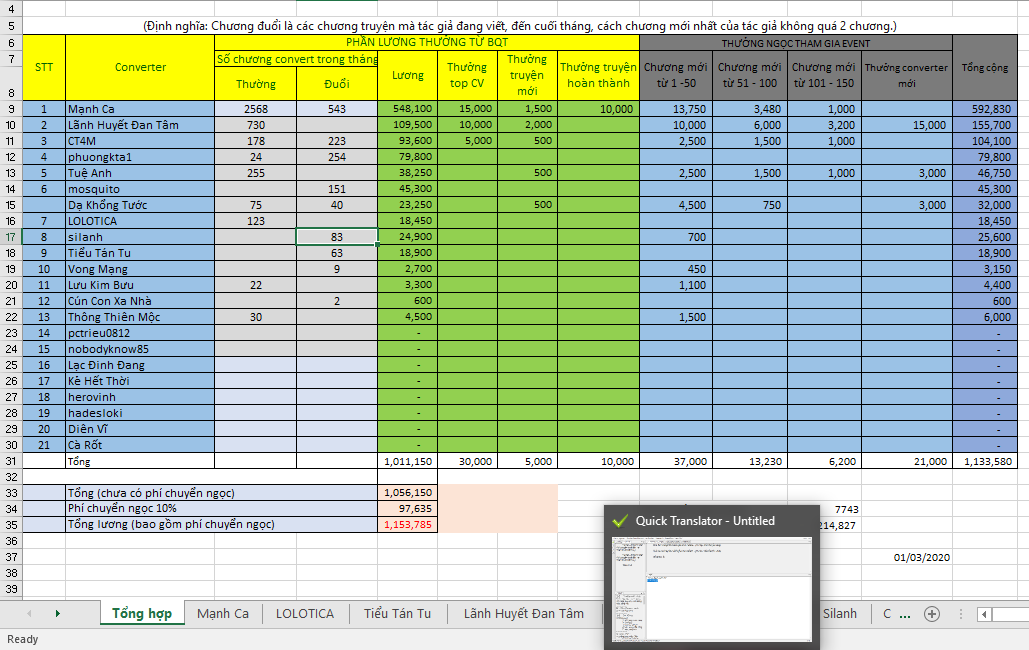The width and height of the screenshot is (1029, 650).
Task: Select the Phí chuyển ngọc 10% cell
Action: [x=222, y=509]
